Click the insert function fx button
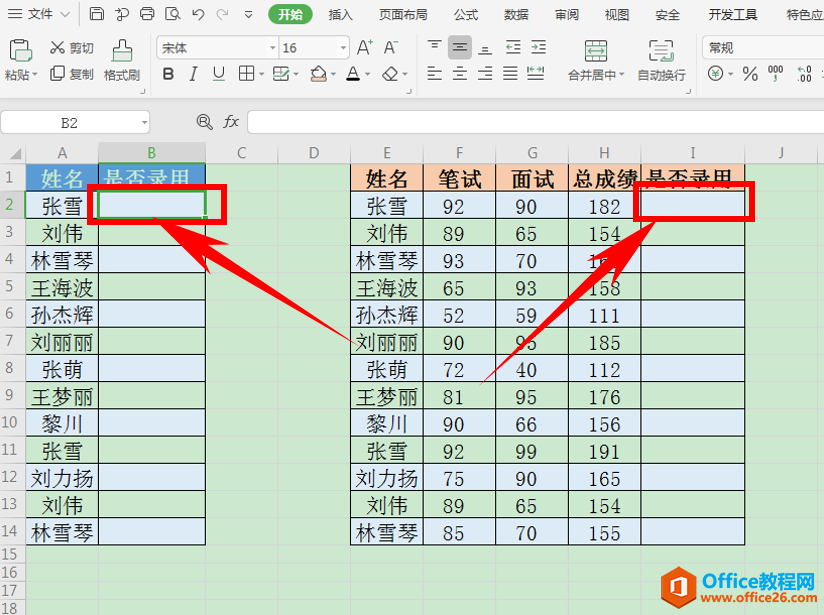Screen dimensions: 824x615 [x=231, y=122]
